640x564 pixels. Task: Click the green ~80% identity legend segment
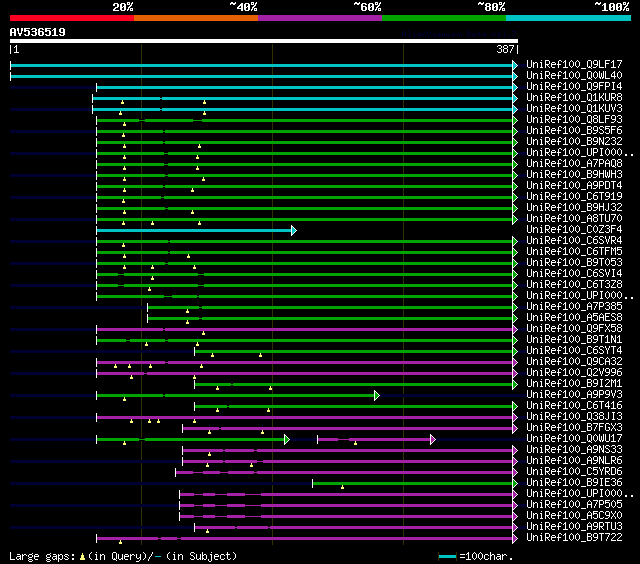tap(444, 18)
